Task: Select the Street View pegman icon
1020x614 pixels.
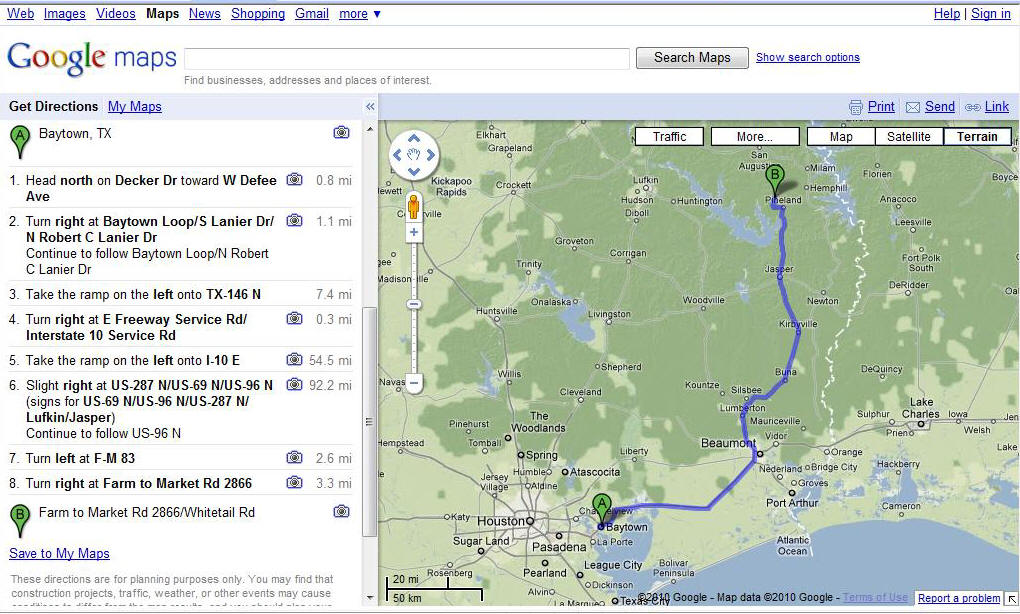Action: point(413,207)
